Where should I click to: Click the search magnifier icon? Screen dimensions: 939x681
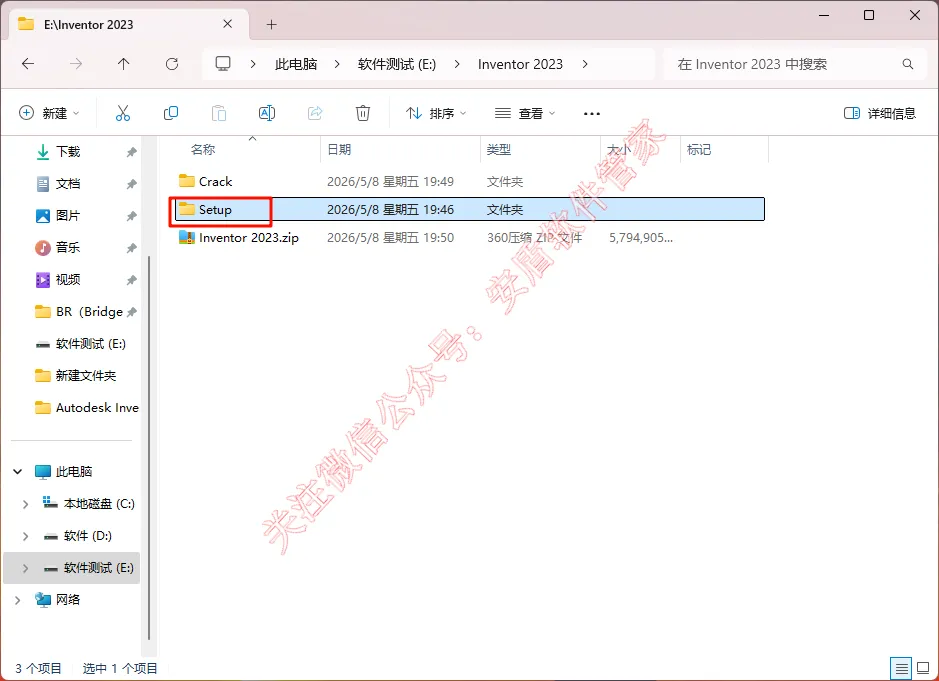click(908, 64)
